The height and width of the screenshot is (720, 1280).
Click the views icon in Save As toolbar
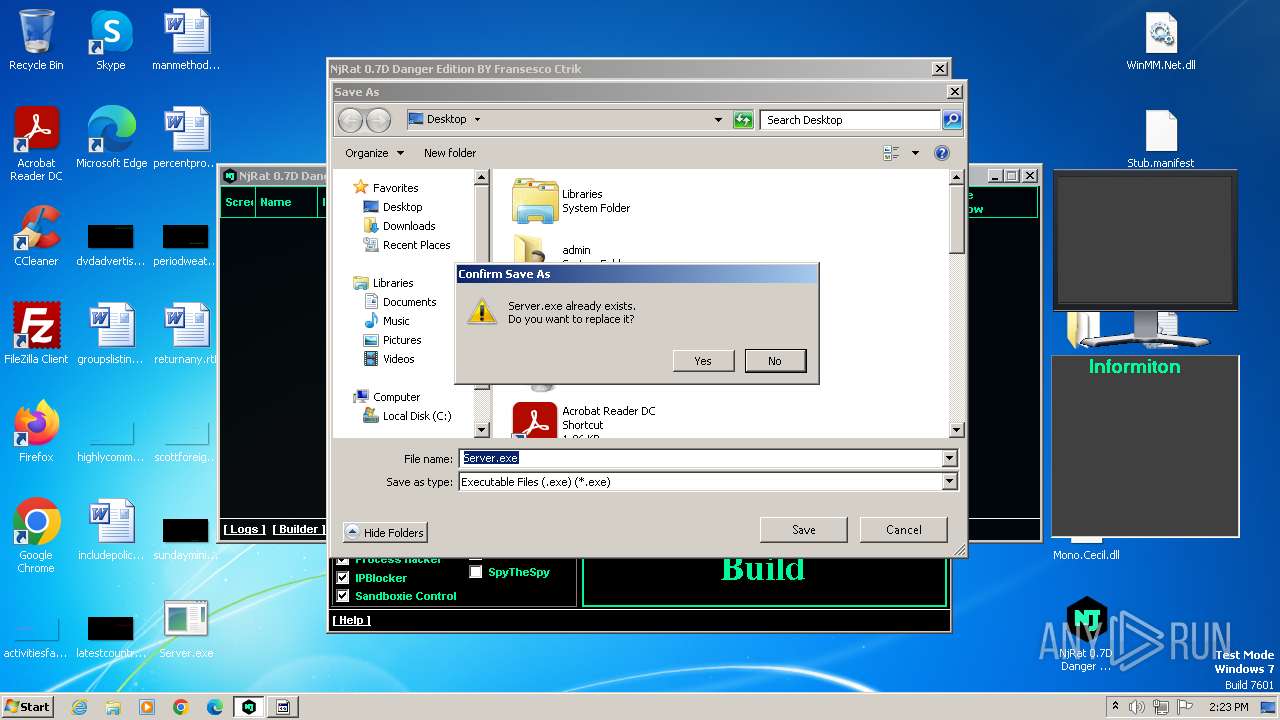pyautogui.click(x=891, y=153)
